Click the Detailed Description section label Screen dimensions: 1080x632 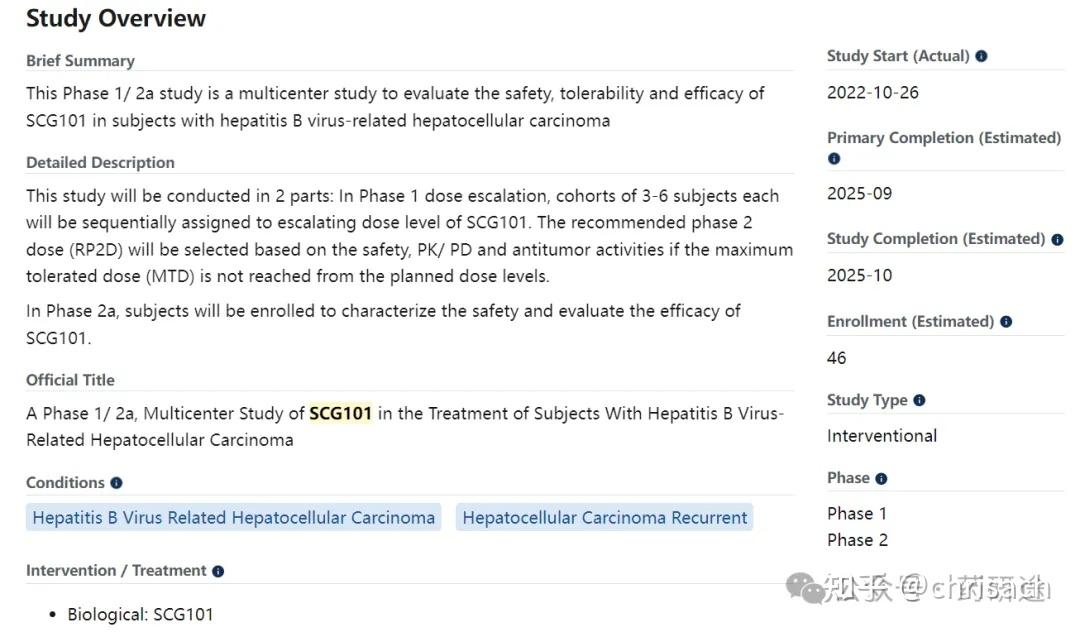tap(100, 163)
